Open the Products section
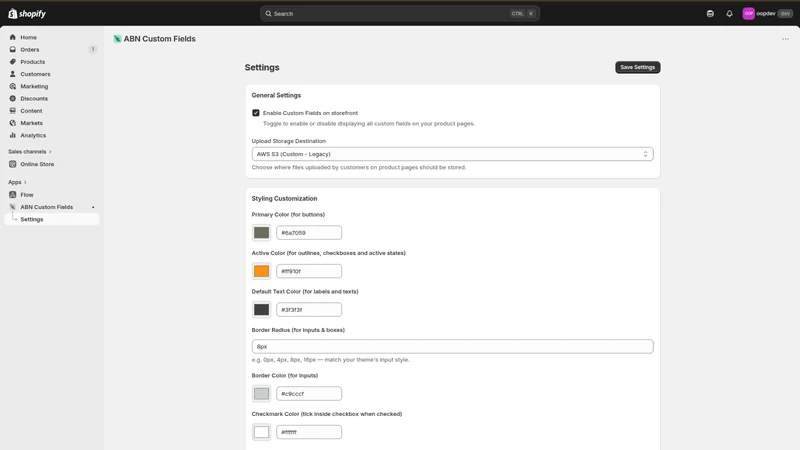 click(x=33, y=62)
